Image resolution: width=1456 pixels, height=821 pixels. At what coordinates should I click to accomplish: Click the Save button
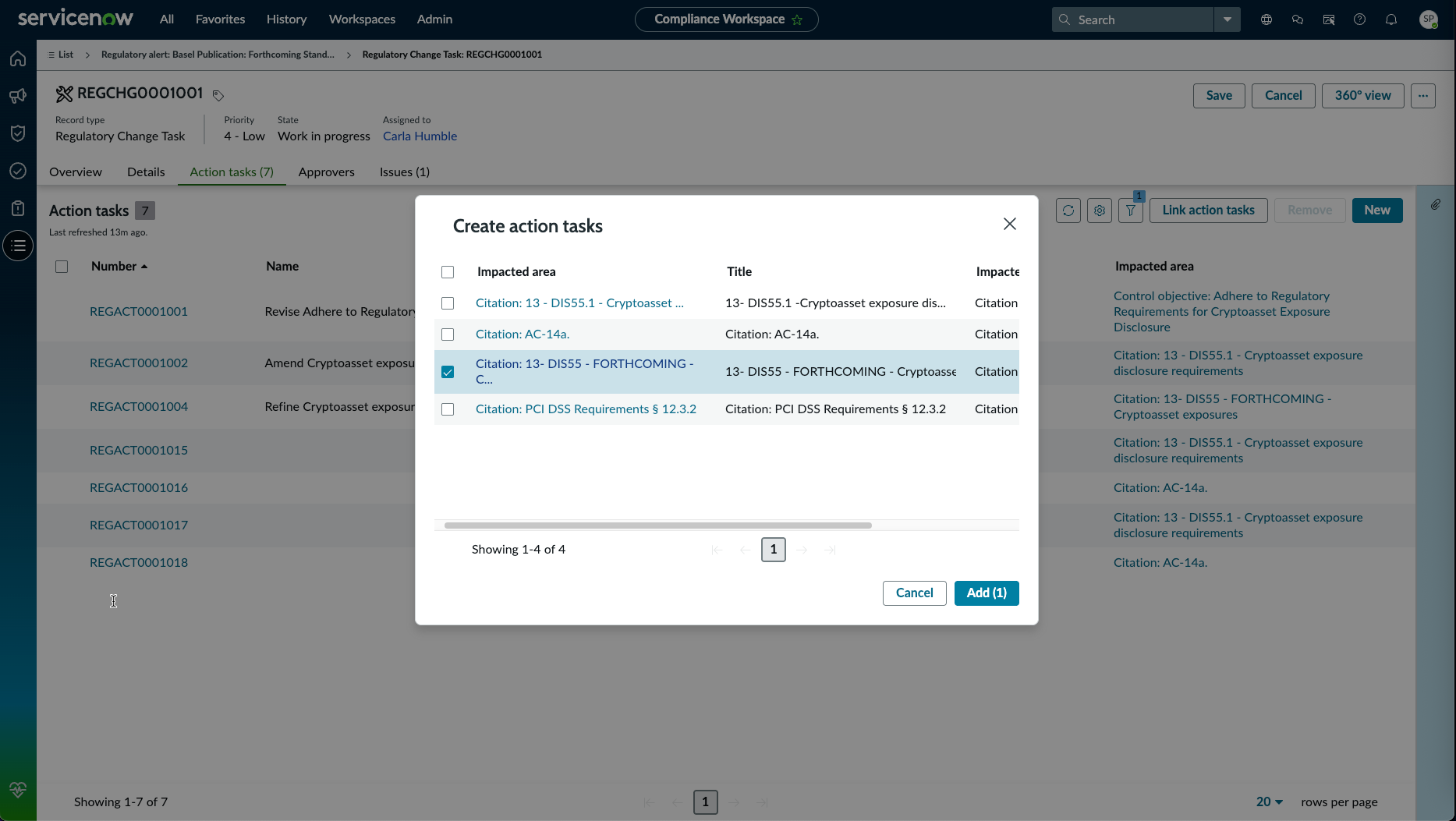[x=1219, y=96]
